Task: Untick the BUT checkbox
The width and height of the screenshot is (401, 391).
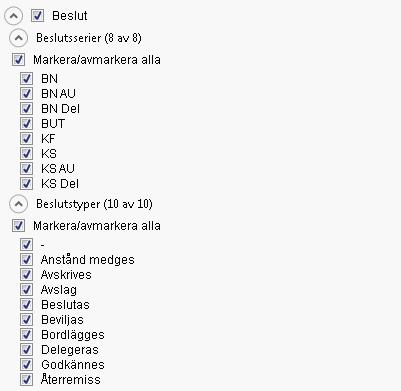Action: pyautogui.click(x=26, y=124)
